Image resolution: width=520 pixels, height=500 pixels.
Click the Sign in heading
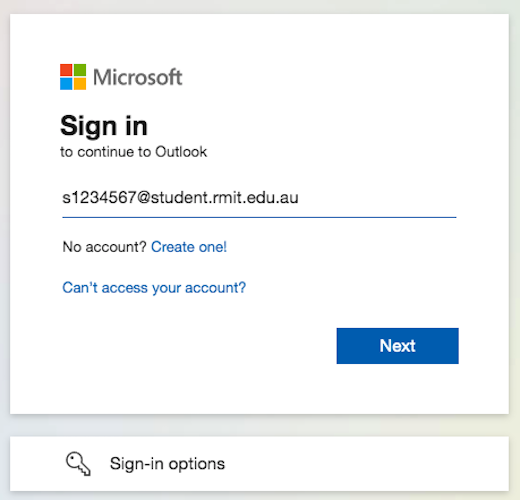click(104, 126)
